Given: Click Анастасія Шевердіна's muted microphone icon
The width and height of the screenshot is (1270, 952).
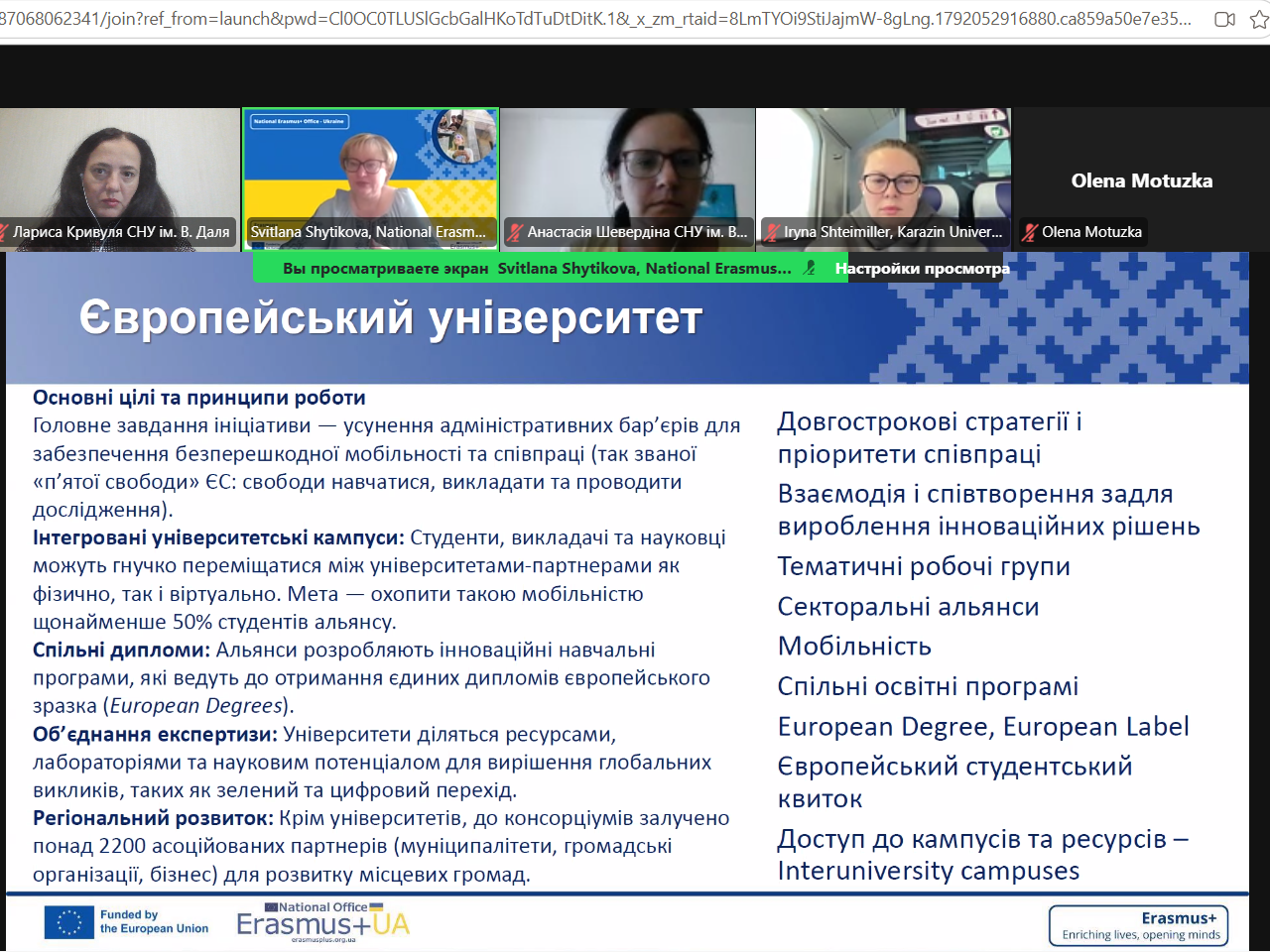Looking at the screenshot, I should click(515, 232).
